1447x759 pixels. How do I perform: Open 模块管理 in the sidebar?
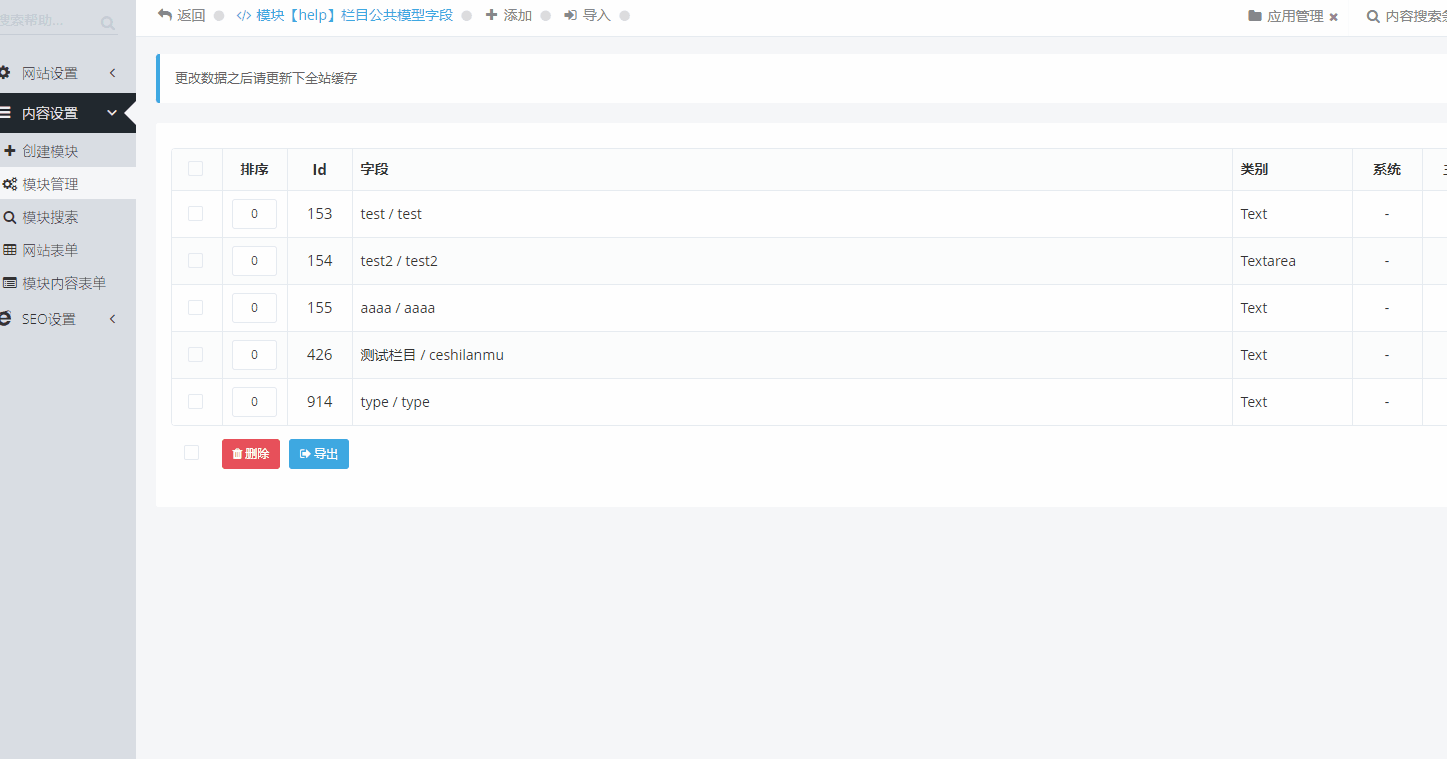(x=68, y=184)
